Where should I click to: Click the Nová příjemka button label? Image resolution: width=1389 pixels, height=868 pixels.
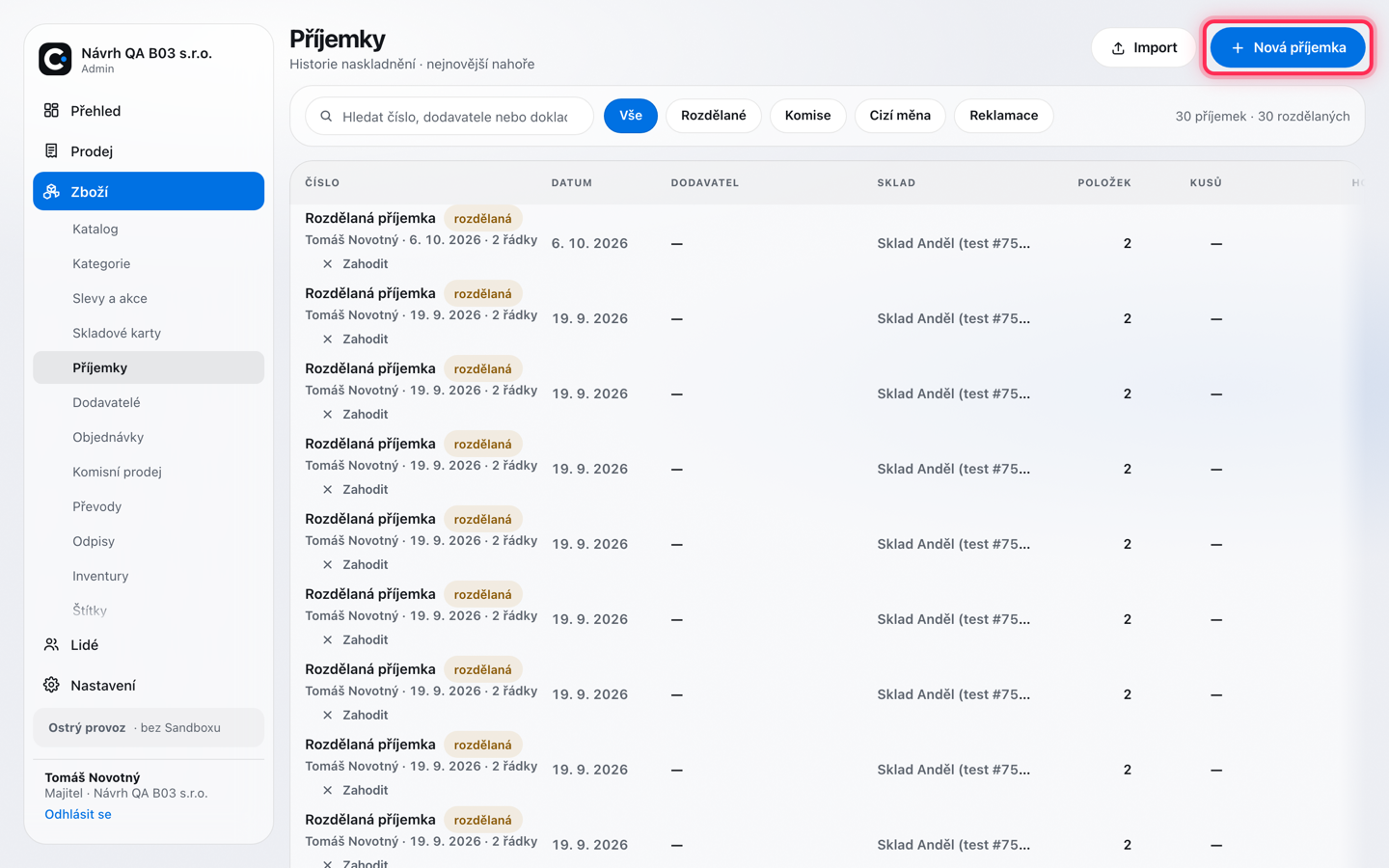[1299, 48]
